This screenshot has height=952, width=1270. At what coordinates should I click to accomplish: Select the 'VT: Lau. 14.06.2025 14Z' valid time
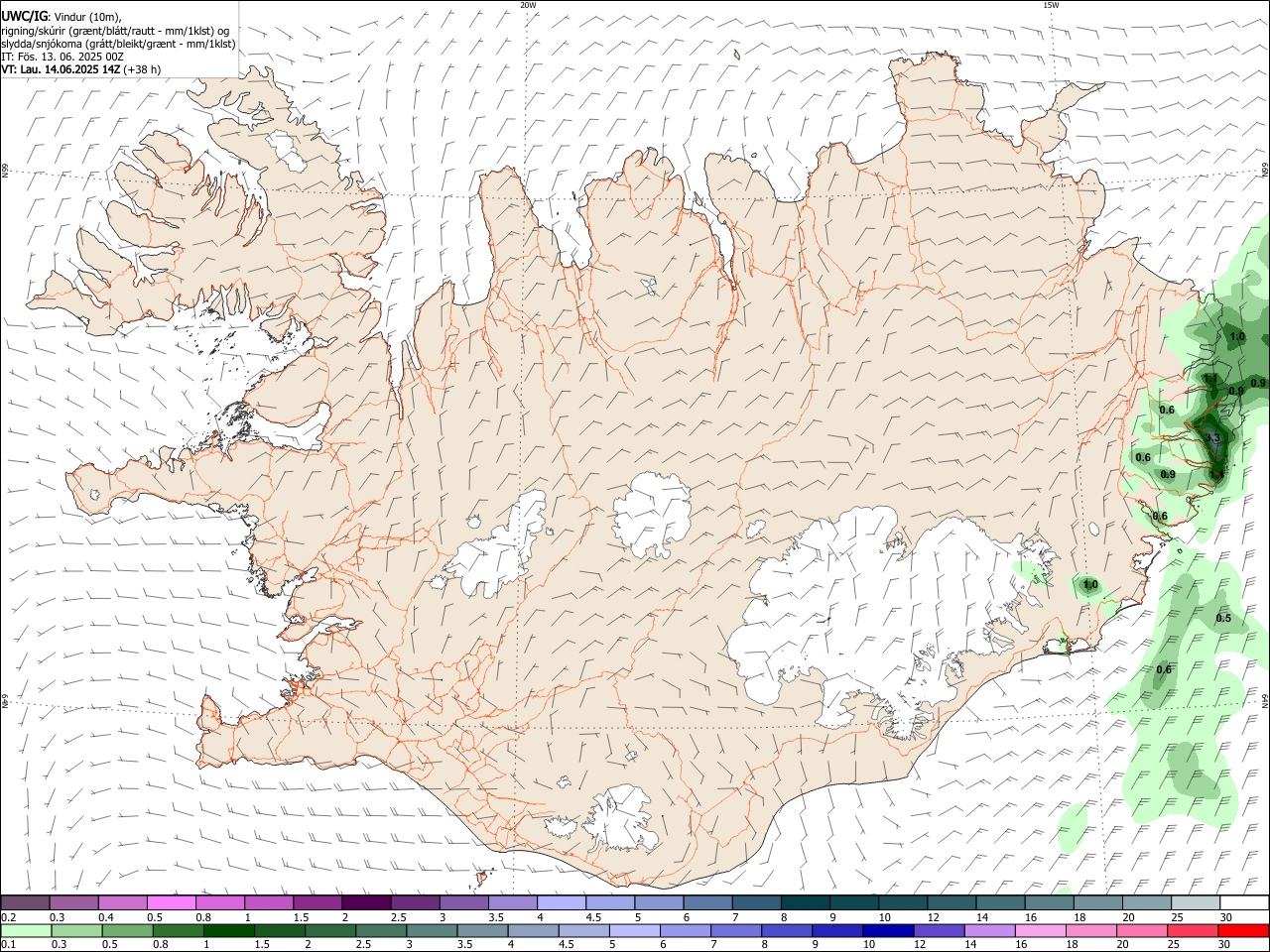[62, 69]
